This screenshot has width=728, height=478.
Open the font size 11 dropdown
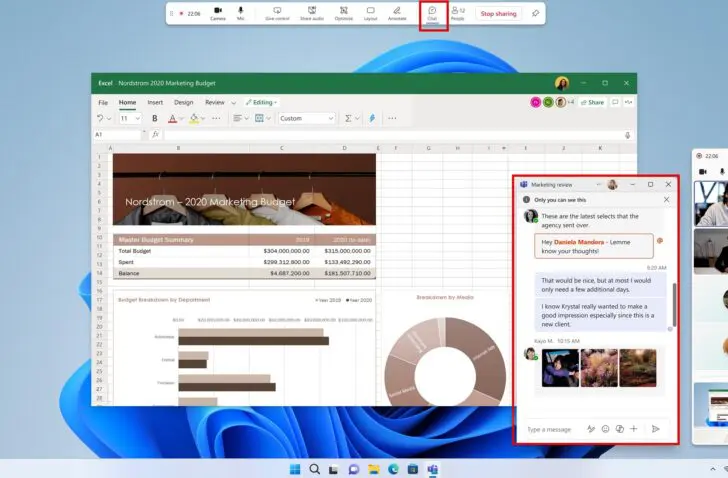point(130,118)
